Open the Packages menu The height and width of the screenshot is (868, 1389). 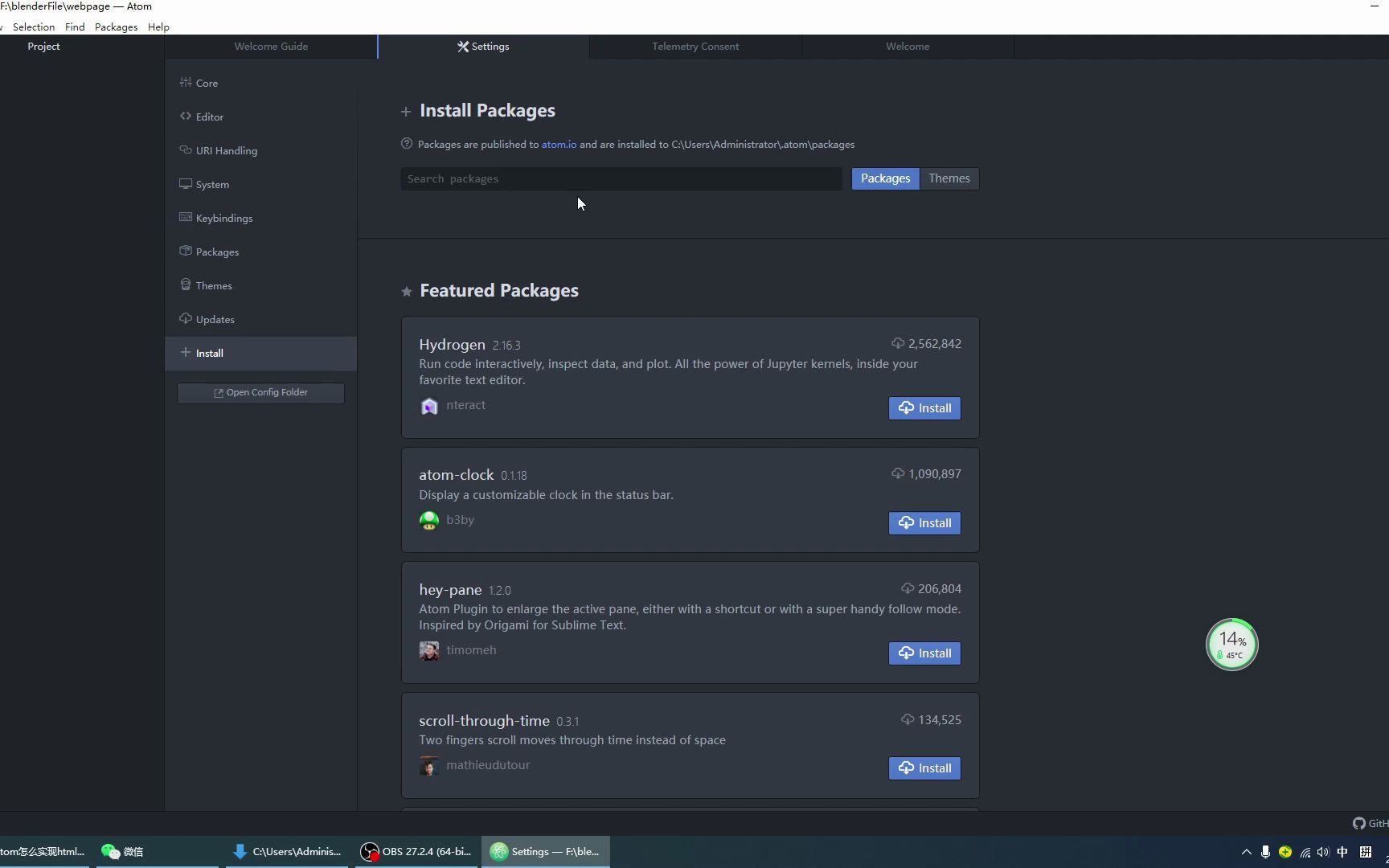point(116,27)
